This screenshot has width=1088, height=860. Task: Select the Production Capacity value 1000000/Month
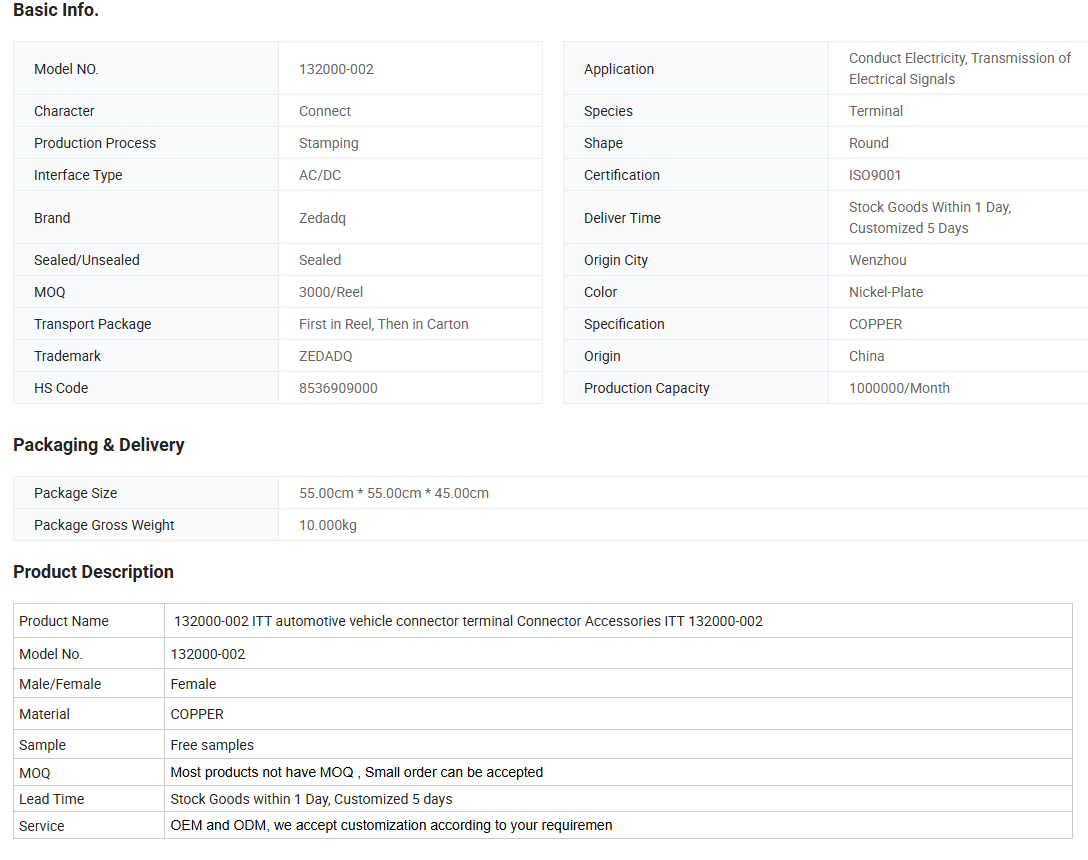pos(899,388)
